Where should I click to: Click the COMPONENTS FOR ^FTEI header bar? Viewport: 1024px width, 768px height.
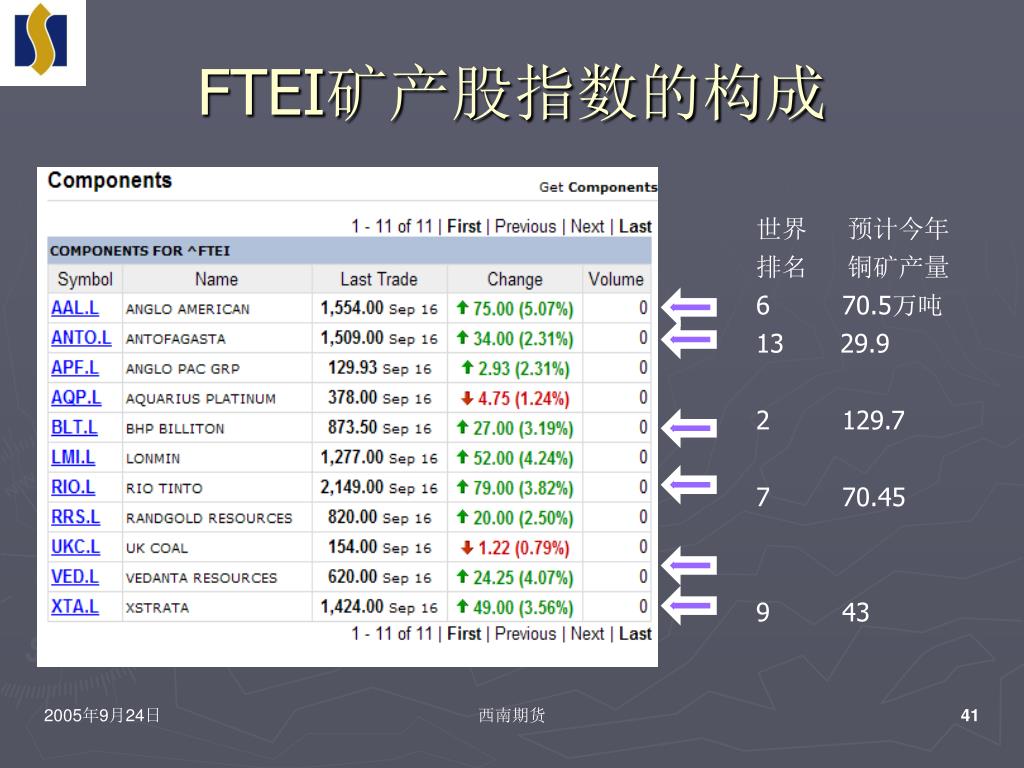(349, 251)
